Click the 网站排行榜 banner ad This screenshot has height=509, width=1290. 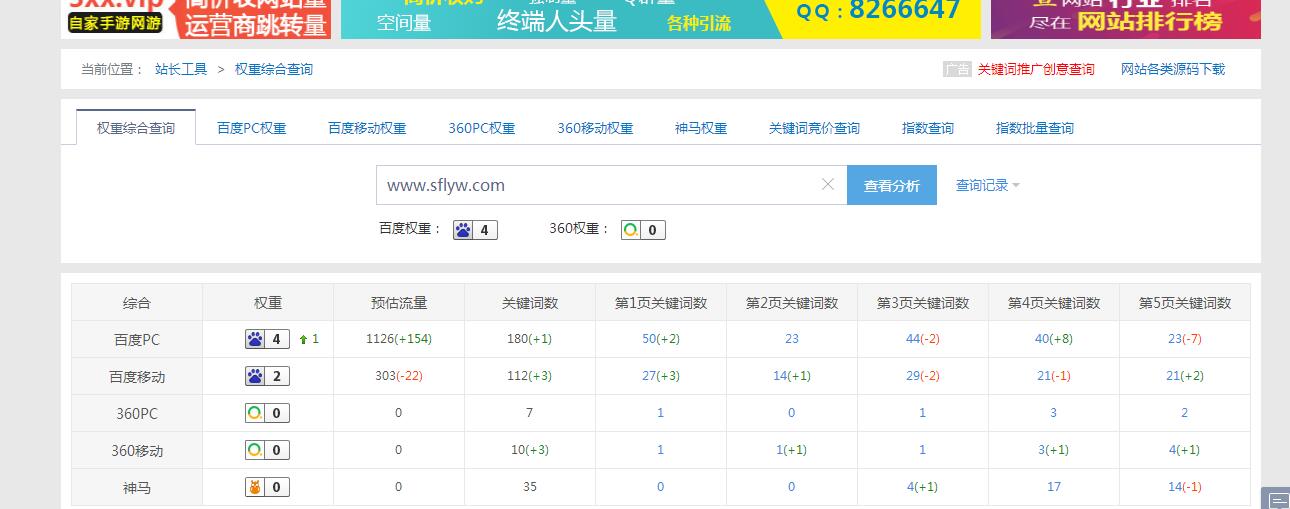(x=1126, y=19)
